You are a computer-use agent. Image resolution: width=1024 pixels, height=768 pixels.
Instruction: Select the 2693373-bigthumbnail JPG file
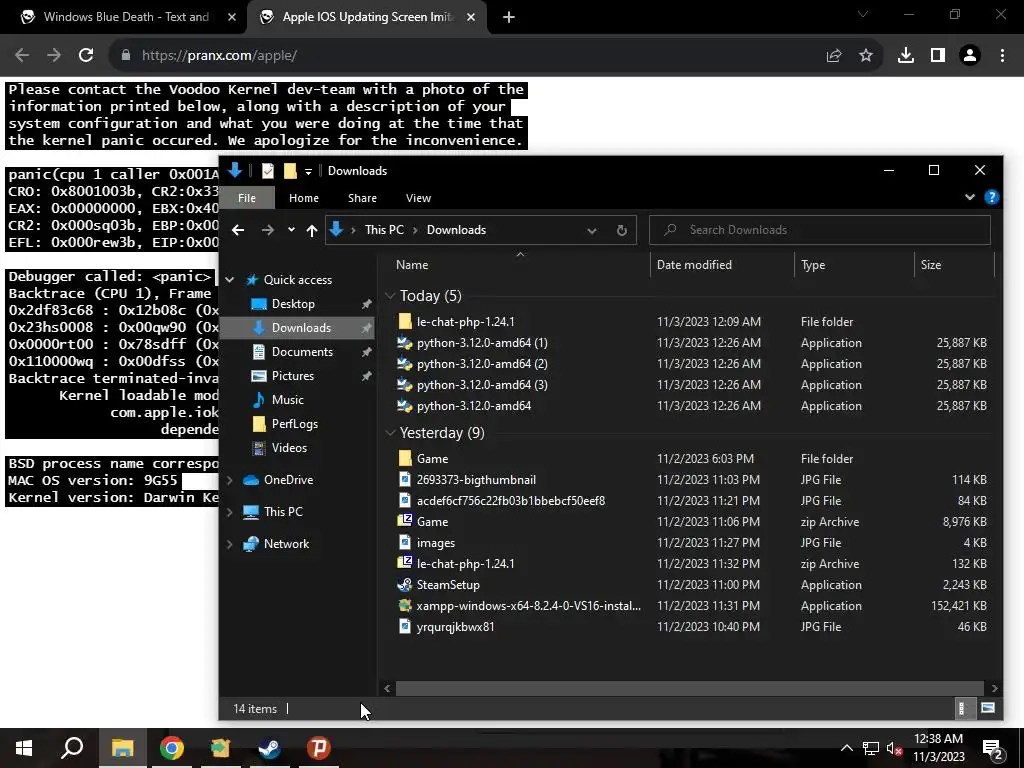click(476, 479)
